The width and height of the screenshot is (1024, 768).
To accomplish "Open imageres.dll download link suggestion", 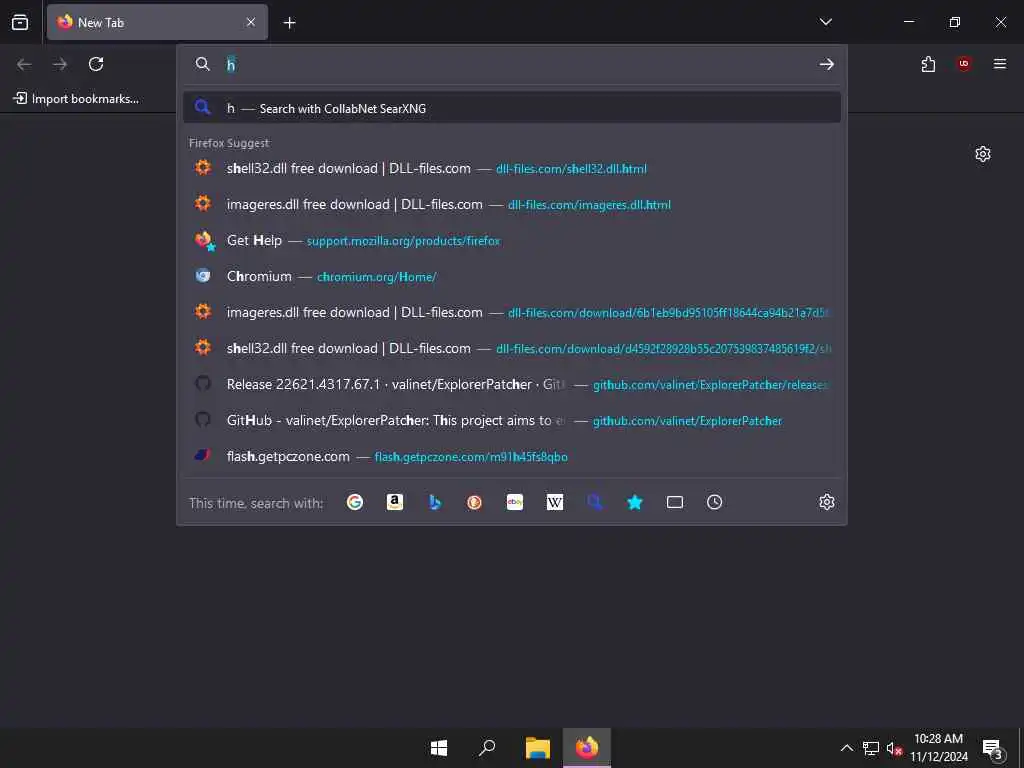I will pyautogui.click(x=512, y=312).
